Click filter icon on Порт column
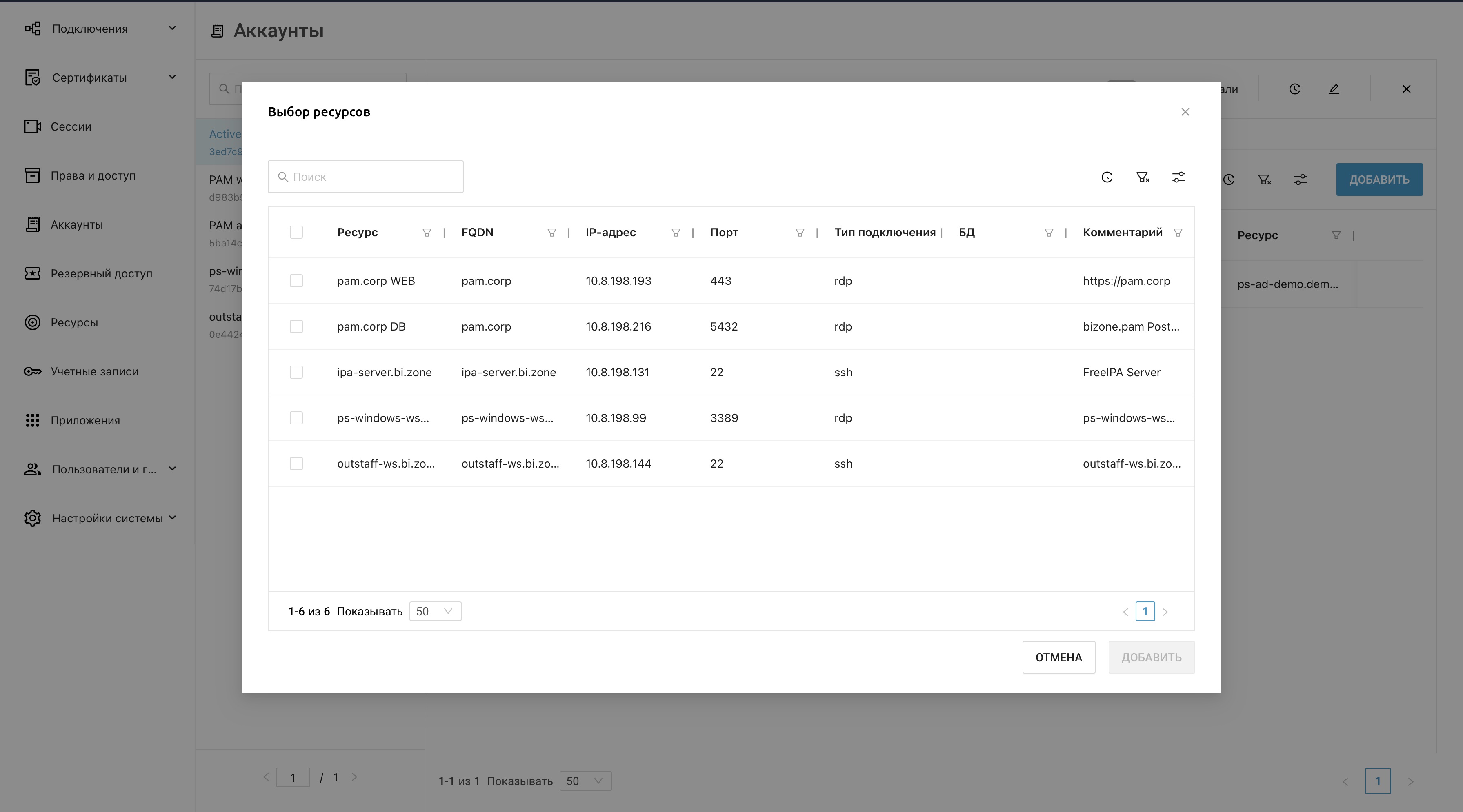The width and height of the screenshot is (1463, 812). 800,232
